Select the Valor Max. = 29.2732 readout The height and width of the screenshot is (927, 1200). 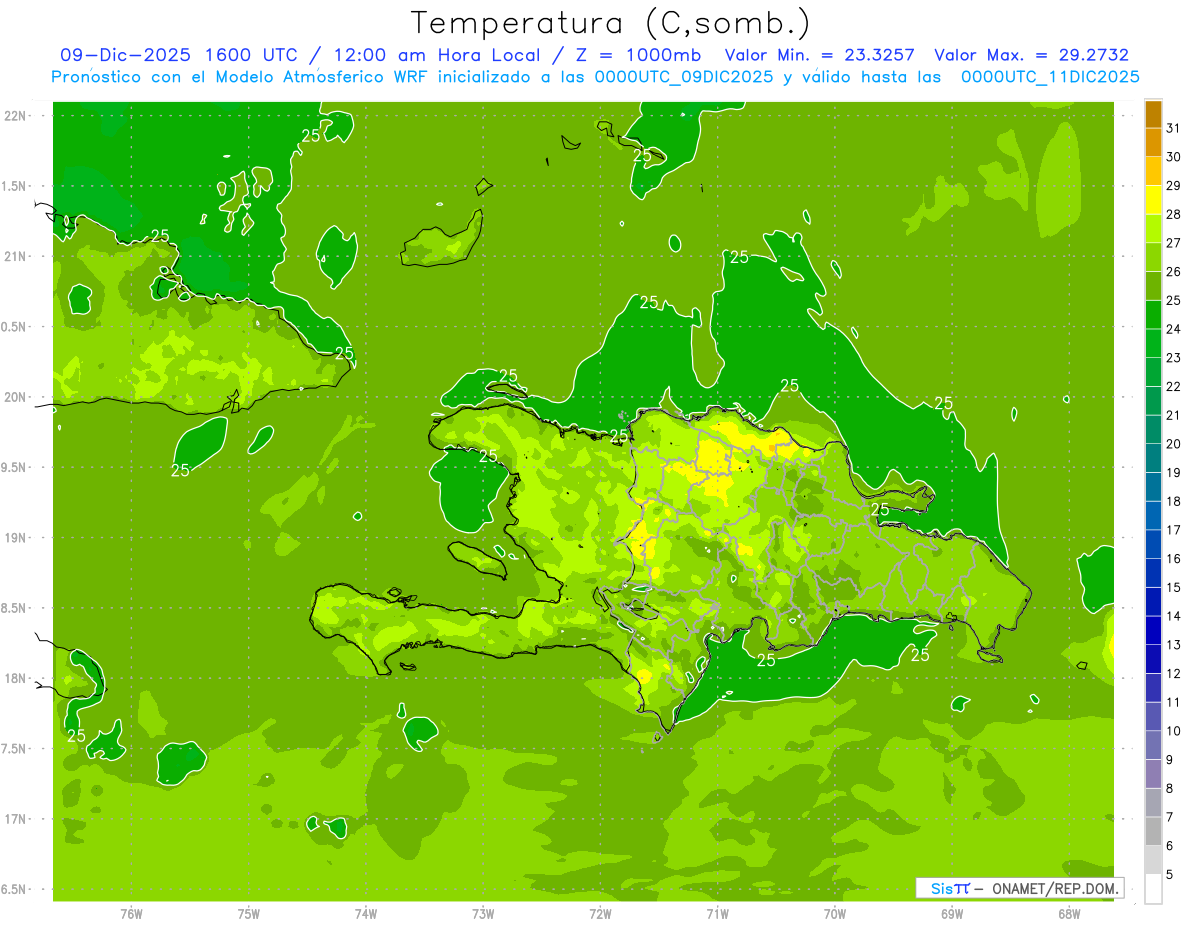(1031, 55)
